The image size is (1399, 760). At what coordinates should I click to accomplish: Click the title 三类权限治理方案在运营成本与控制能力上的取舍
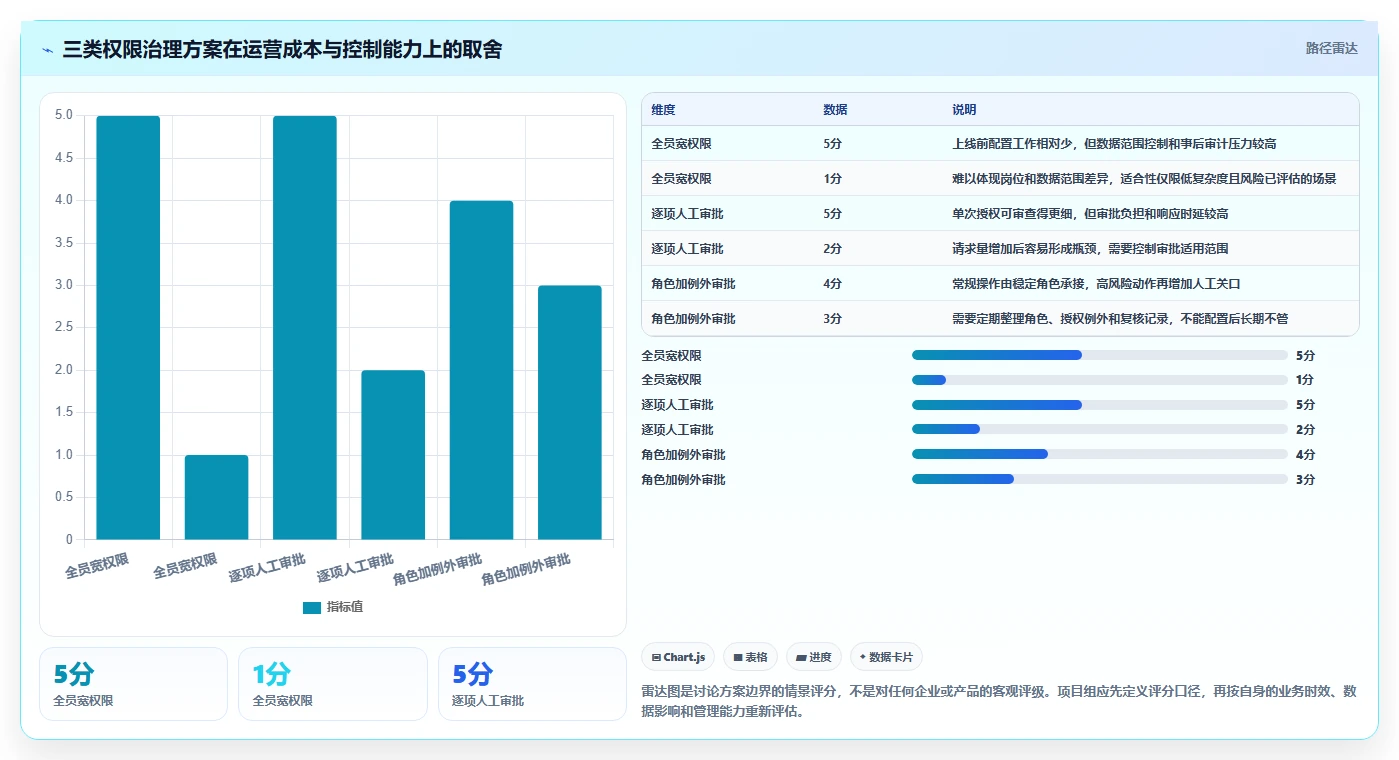tap(282, 49)
